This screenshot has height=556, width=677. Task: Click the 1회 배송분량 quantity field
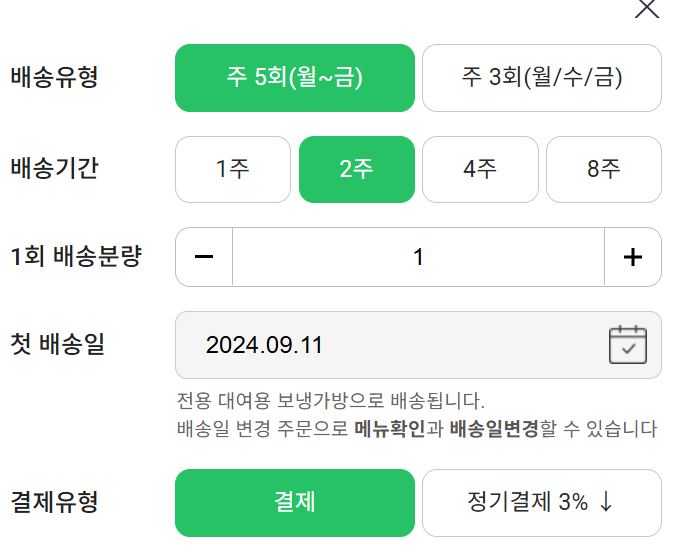click(x=418, y=257)
